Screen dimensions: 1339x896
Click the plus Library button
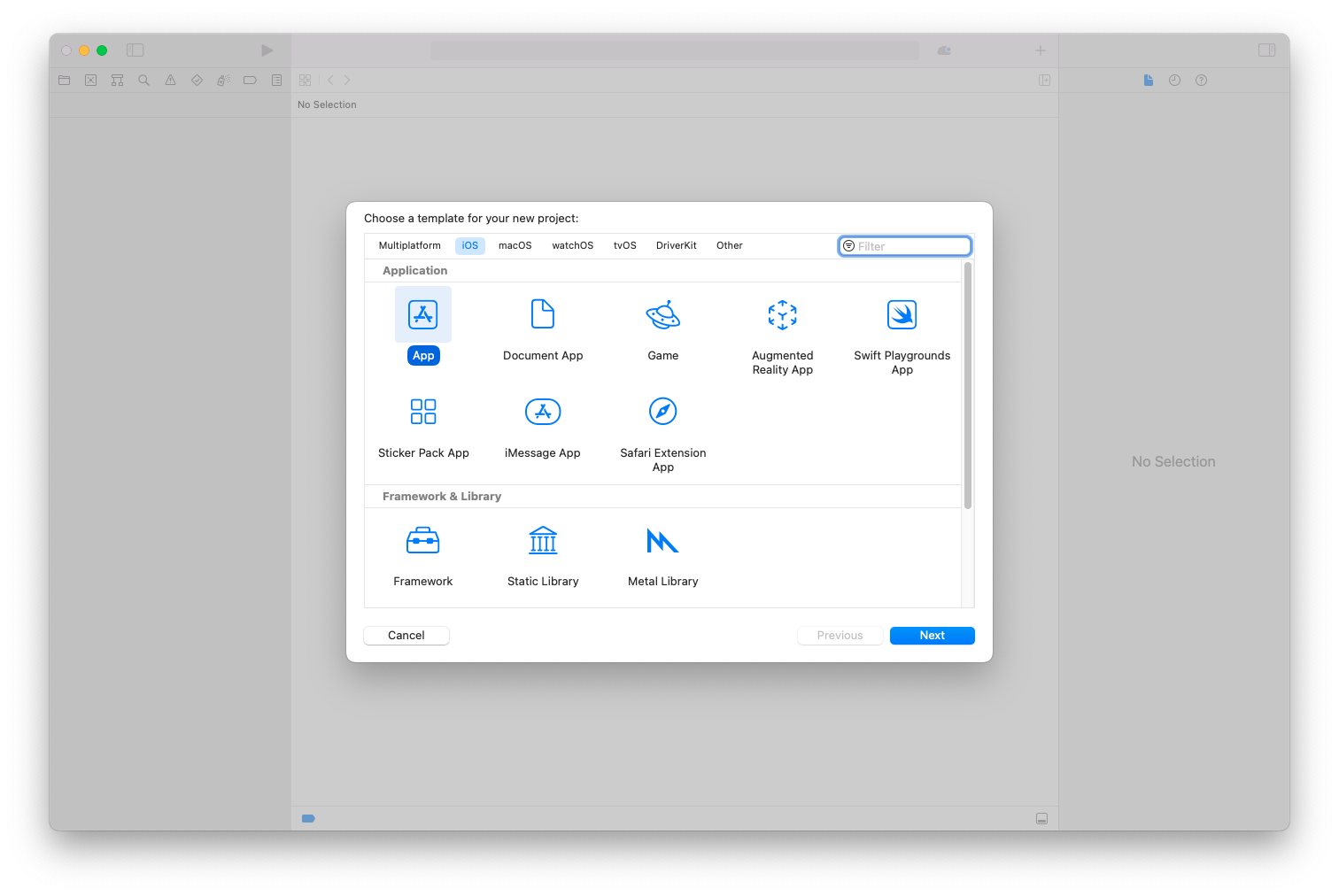pos(1041,50)
